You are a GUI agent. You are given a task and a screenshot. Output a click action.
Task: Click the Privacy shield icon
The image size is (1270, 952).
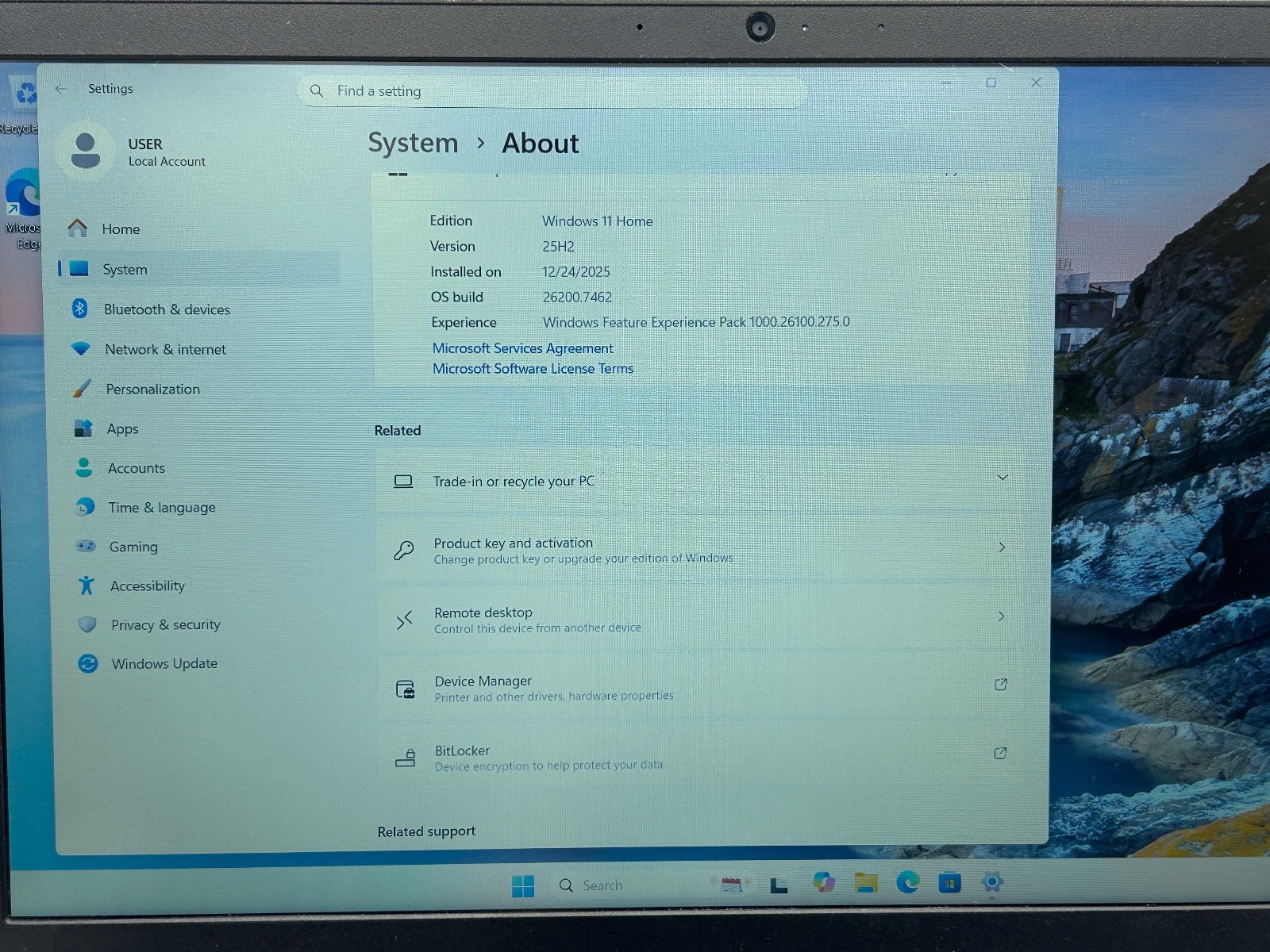(x=87, y=624)
